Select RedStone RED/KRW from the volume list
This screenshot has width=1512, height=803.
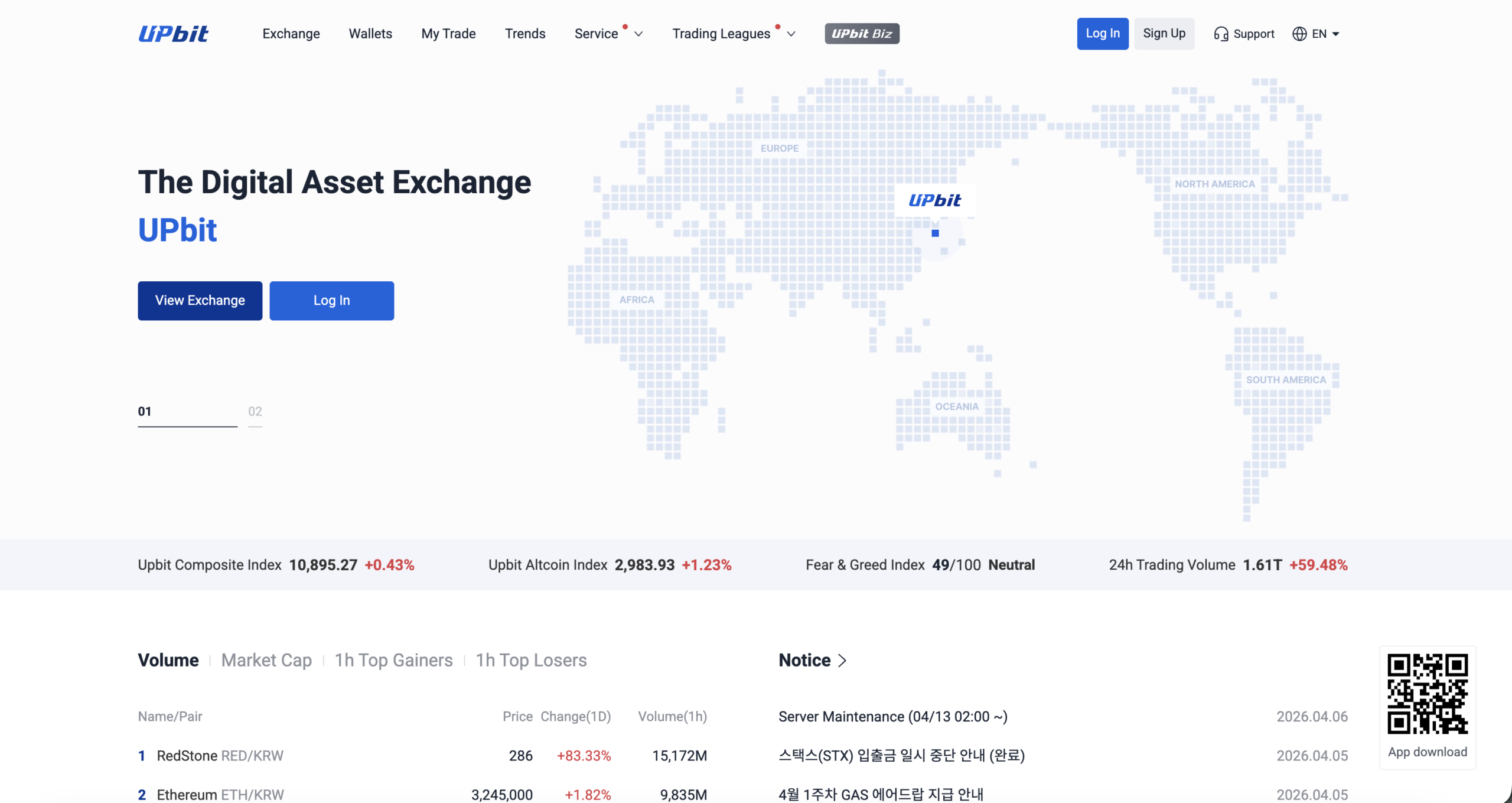(x=220, y=755)
